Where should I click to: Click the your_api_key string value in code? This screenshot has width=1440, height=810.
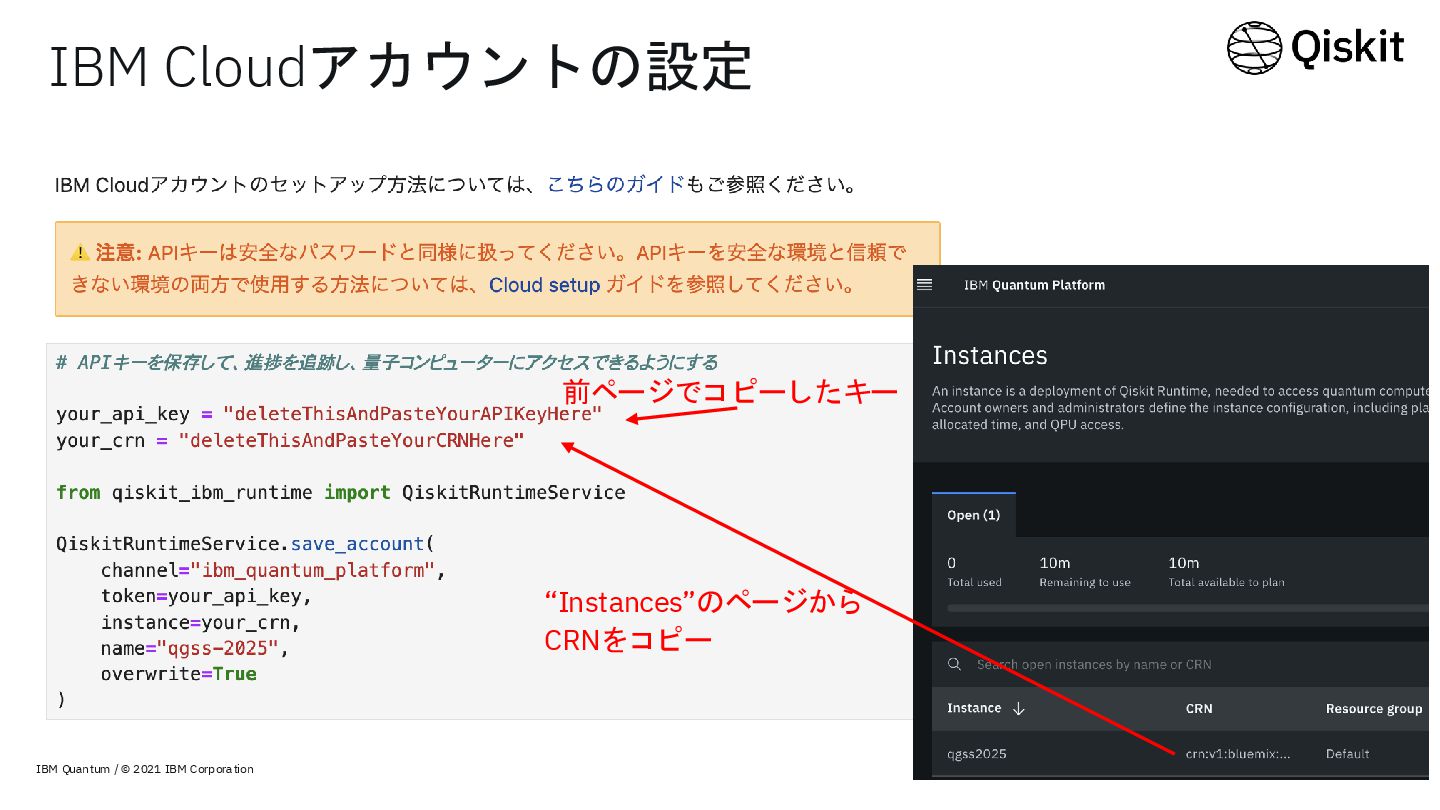click(413, 414)
